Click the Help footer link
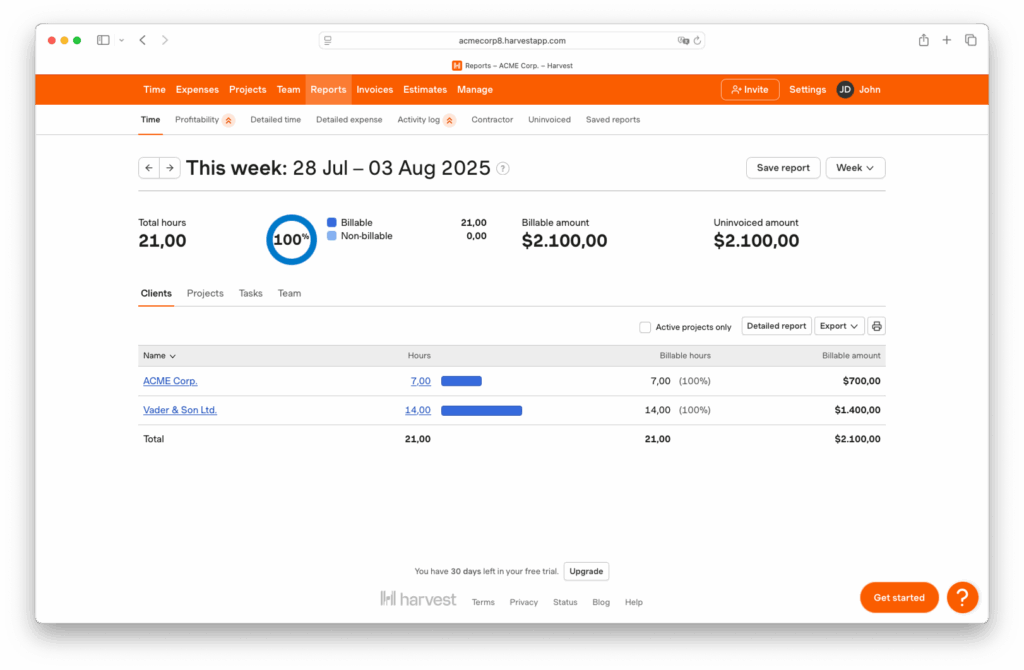 pyautogui.click(x=633, y=602)
